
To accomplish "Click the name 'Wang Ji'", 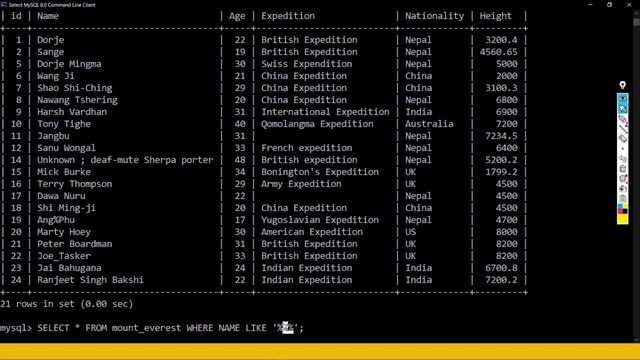I will pyautogui.click(x=56, y=76).
